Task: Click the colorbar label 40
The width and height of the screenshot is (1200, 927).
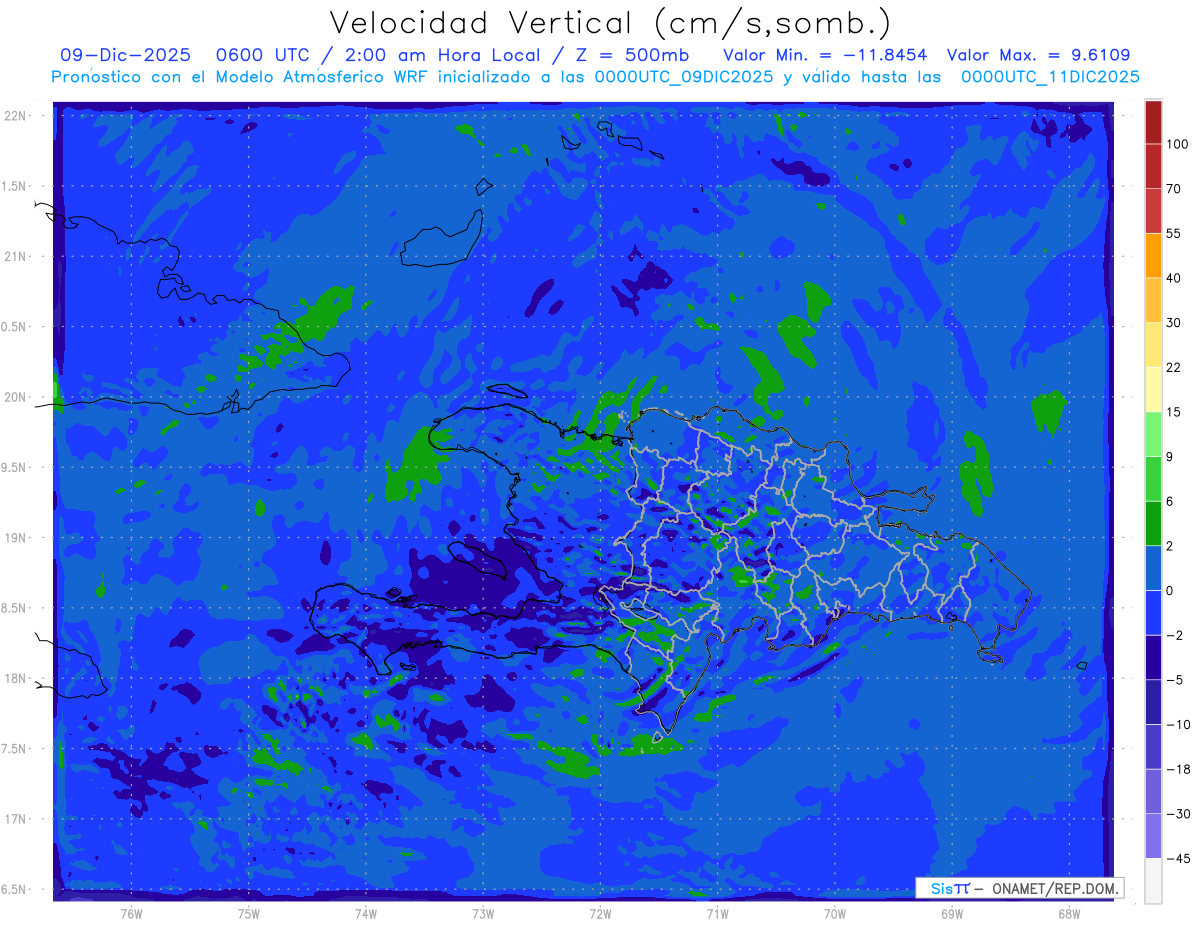Action: (x=1174, y=278)
